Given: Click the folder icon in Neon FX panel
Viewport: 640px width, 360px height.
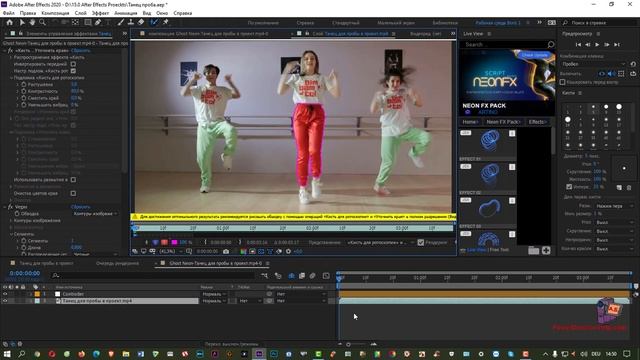Looking at the screenshot, I should [533, 250].
